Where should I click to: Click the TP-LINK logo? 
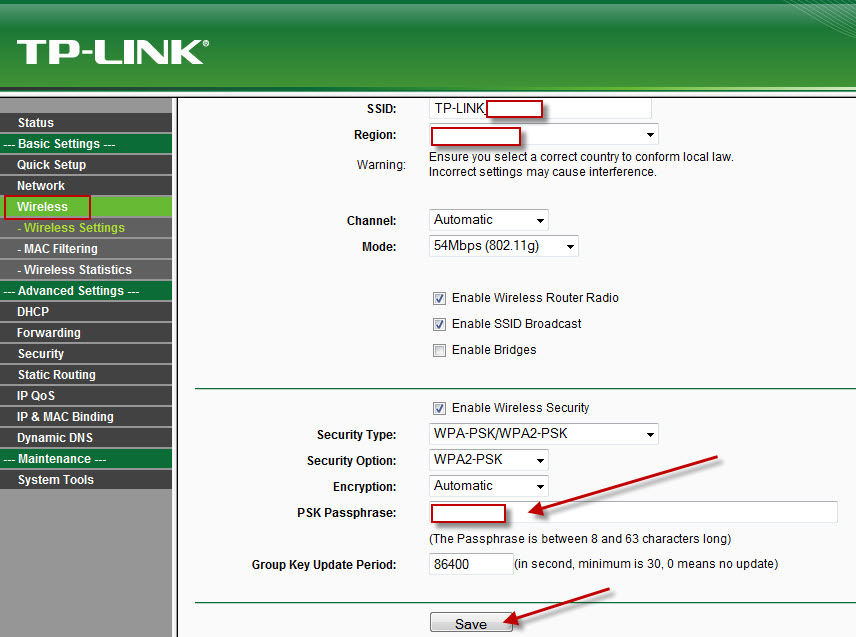coord(112,52)
